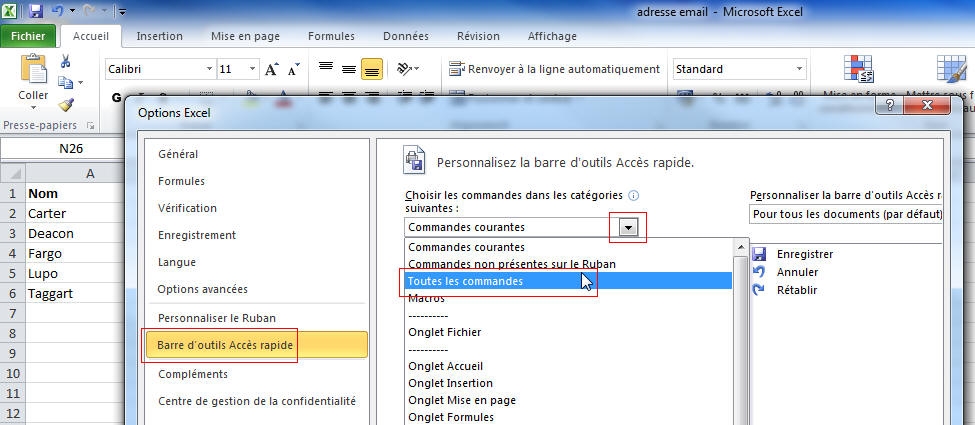The image size is (975, 425).
Task: Switch to the Insertion ribbon tab
Action: point(159,36)
